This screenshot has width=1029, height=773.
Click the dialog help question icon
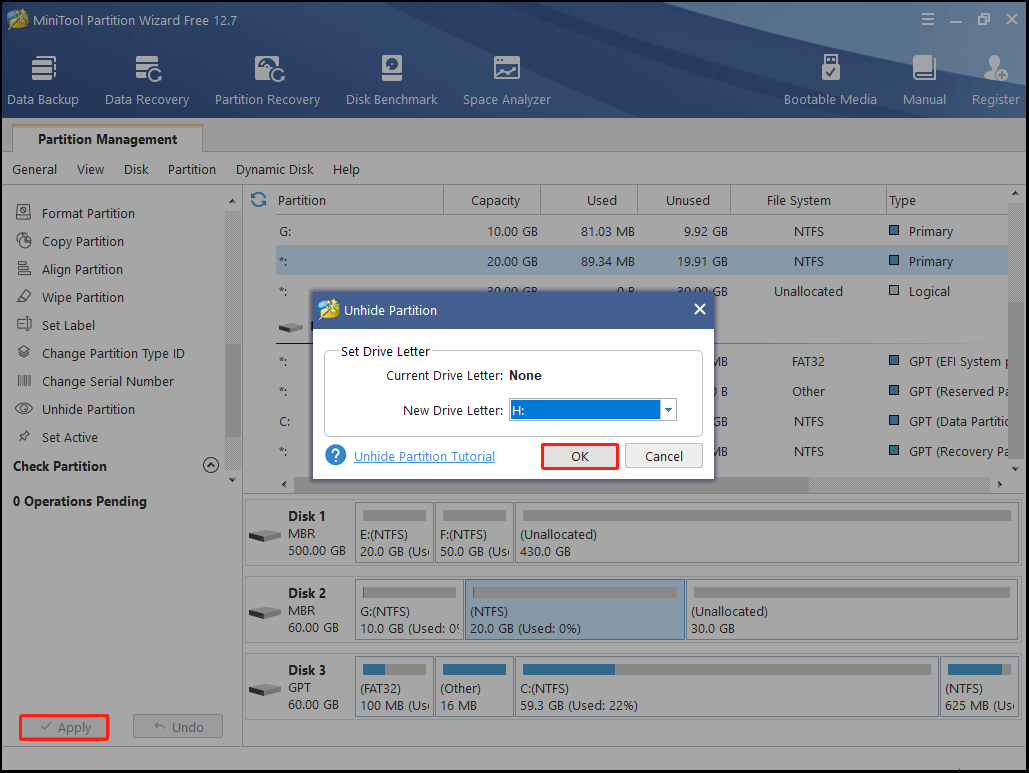[335, 455]
